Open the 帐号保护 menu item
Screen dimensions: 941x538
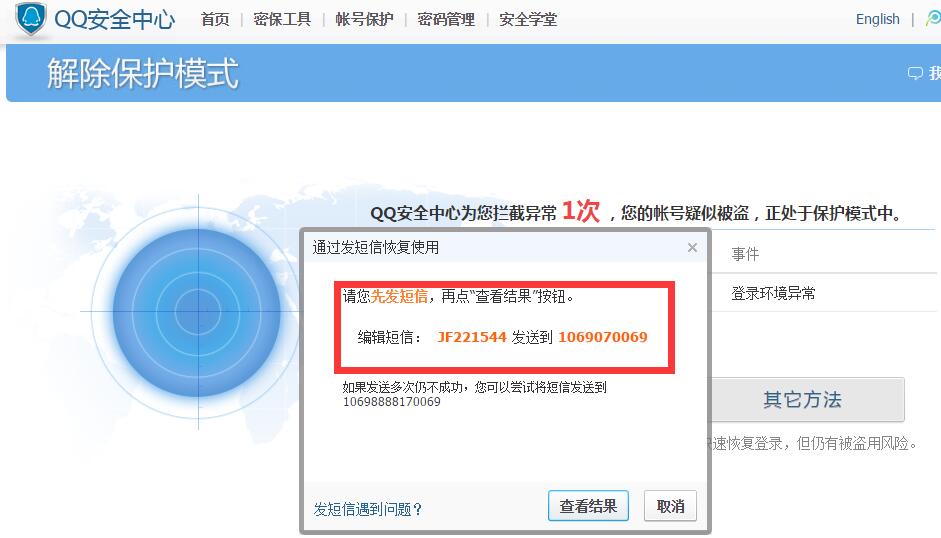[364, 20]
